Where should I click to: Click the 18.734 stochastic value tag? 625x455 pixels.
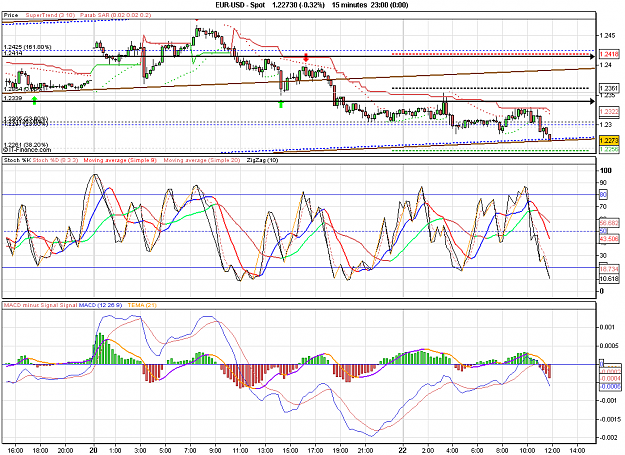[609, 269]
